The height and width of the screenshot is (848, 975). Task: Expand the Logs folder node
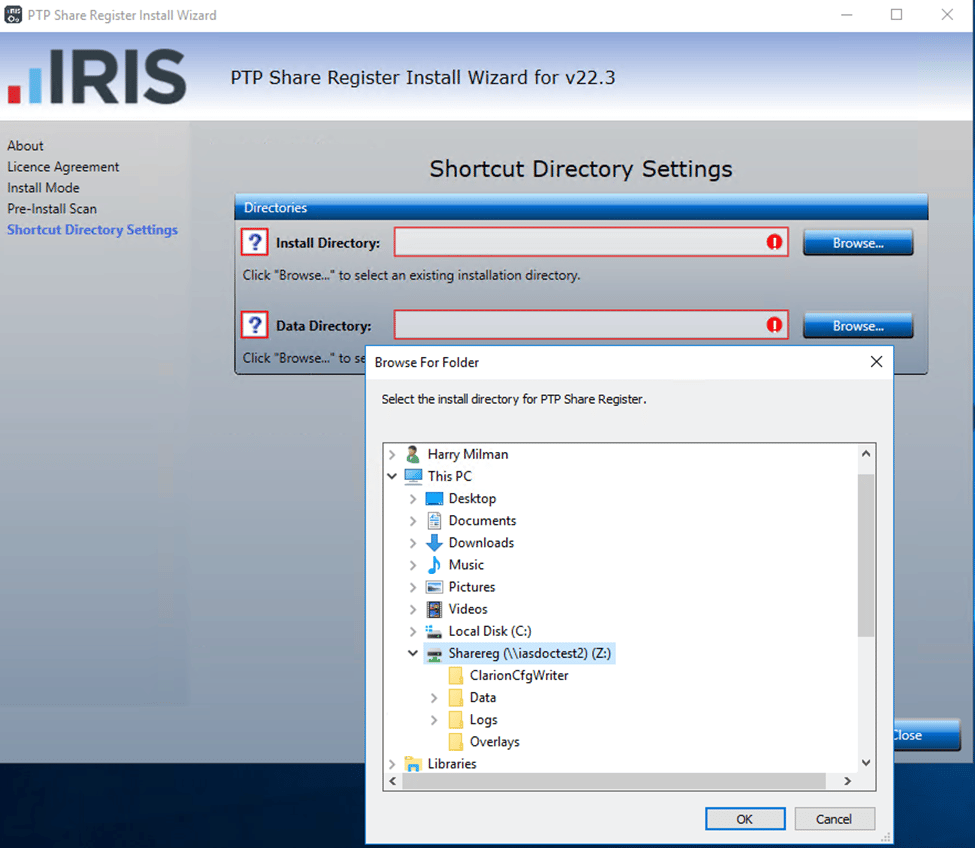pyautogui.click(x=434, y=720)
